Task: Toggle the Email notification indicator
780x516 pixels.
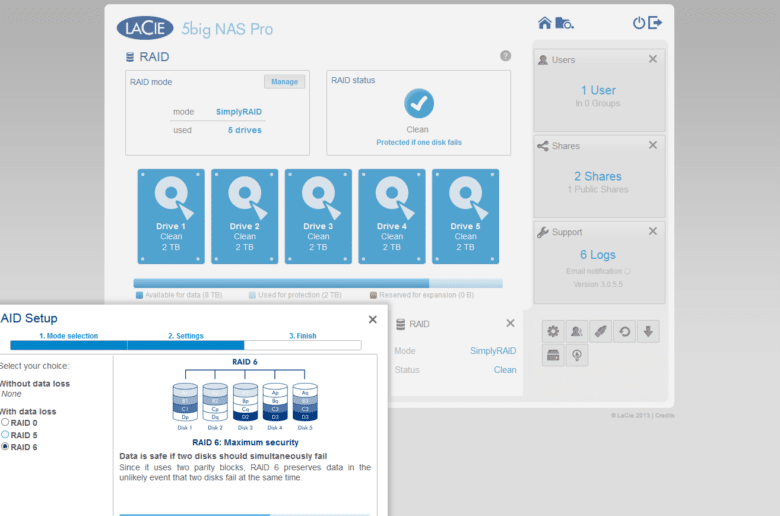Action: coord(627,271)
